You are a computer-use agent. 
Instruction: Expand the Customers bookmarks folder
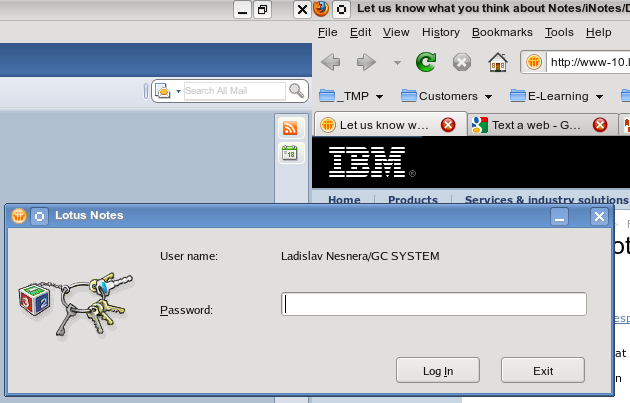coord(446,97)
